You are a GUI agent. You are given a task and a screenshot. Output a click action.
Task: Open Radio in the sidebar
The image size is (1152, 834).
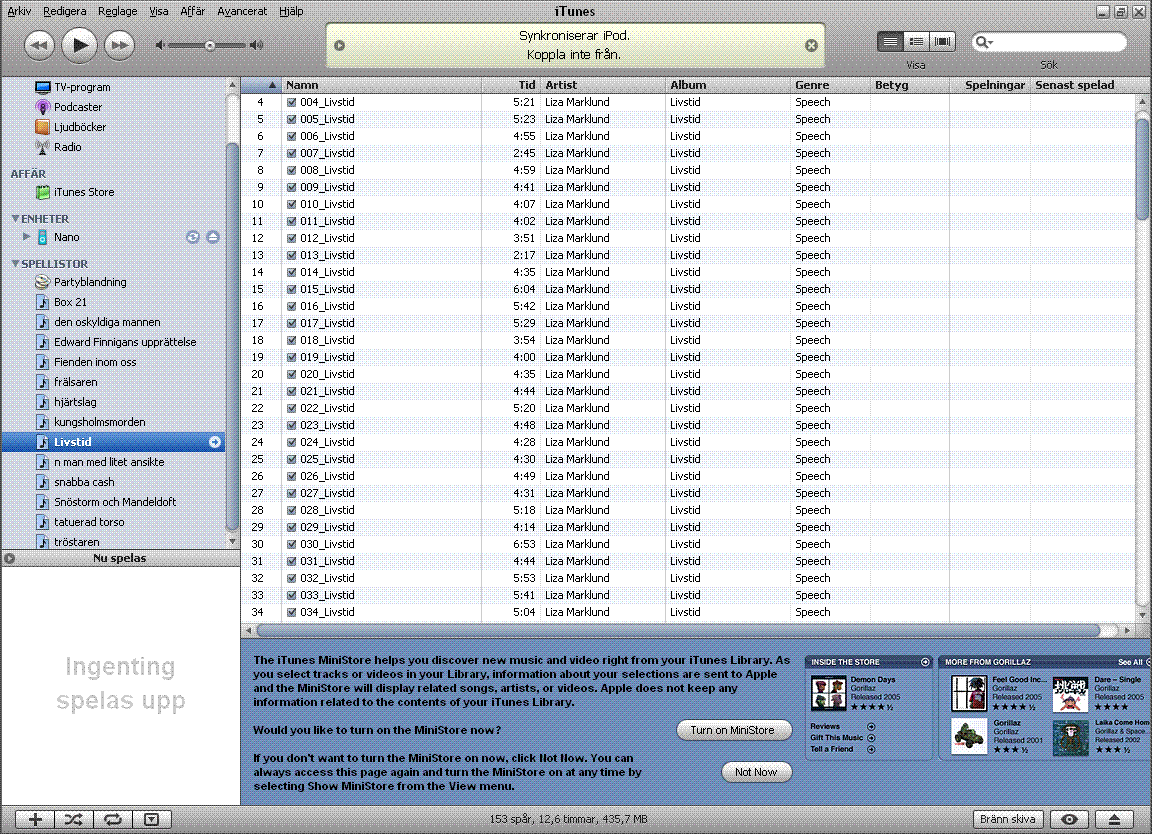(x=67, y=147)
